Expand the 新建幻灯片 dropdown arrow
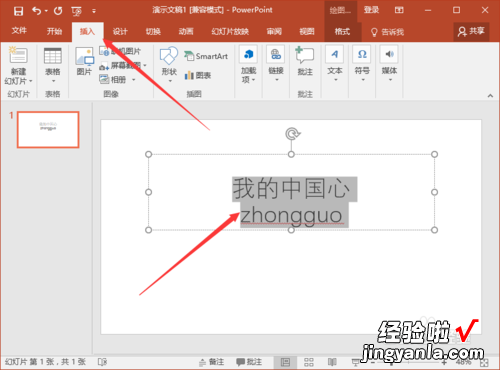The image size is (500, 370). pyautogui.click(x=31, y=81)
